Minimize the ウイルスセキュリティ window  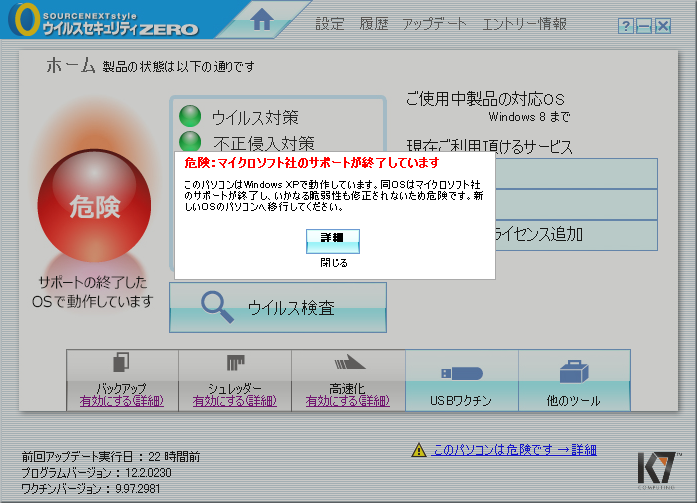pos(644,26)
